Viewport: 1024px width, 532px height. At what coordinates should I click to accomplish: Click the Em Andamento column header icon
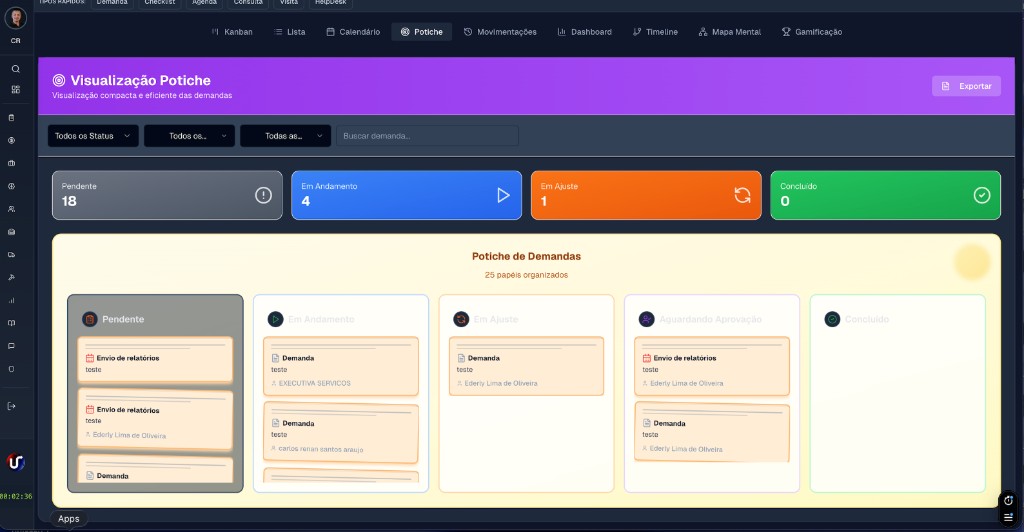(x=276, y=319)
